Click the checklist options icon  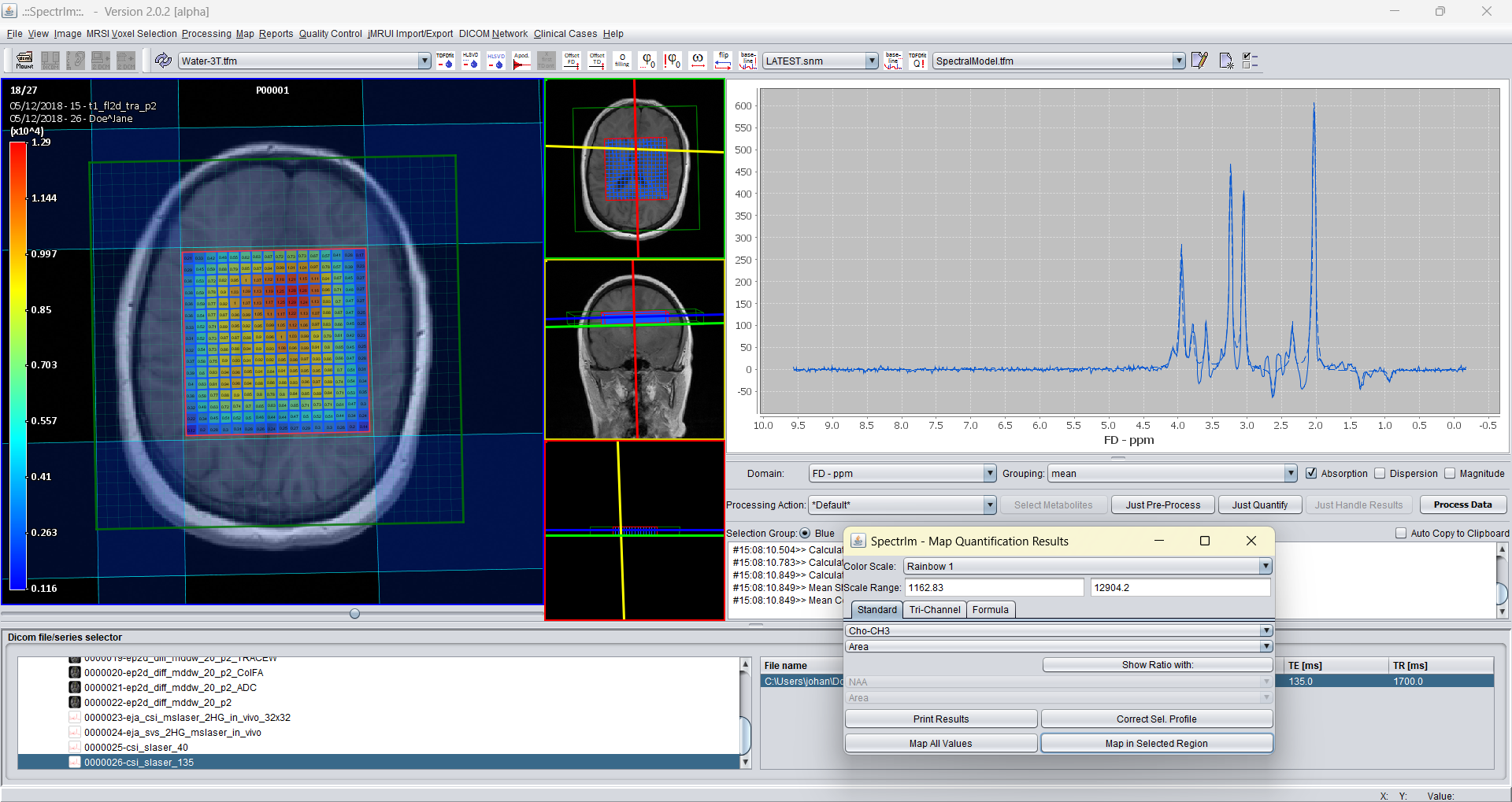tap(1251, 61)
